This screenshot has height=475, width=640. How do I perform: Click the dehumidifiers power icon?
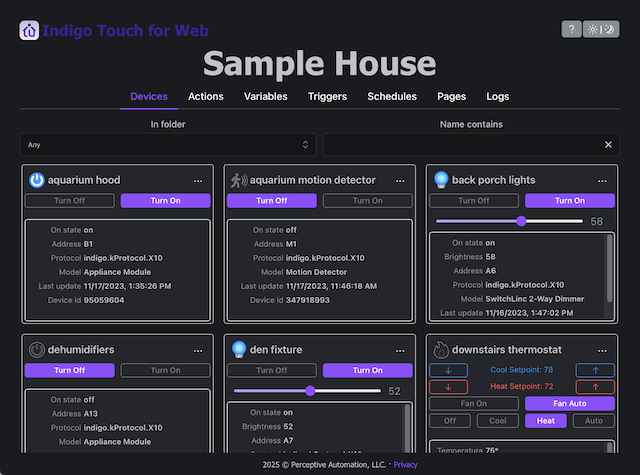click(37, 350)
